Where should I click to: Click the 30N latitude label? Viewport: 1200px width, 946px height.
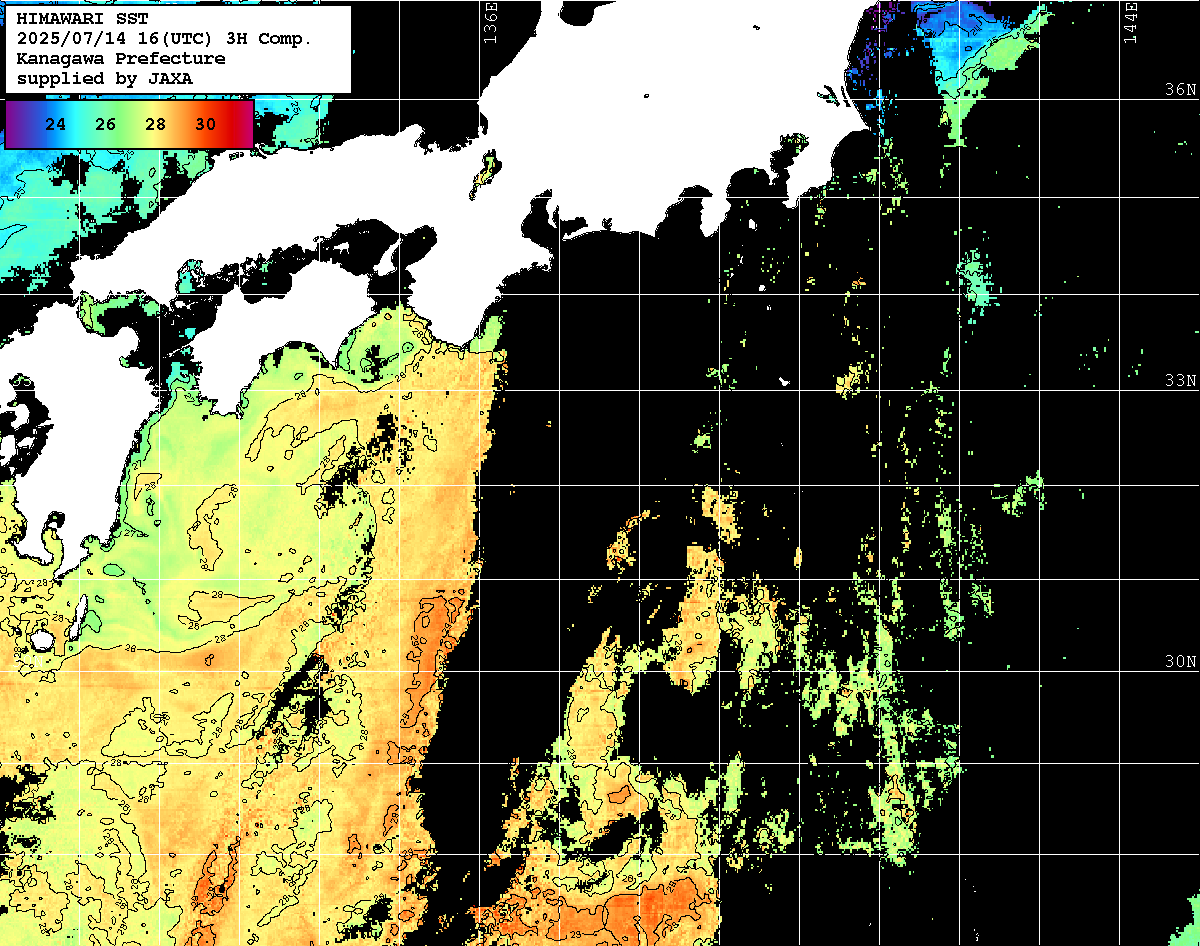pos(1180,662)
